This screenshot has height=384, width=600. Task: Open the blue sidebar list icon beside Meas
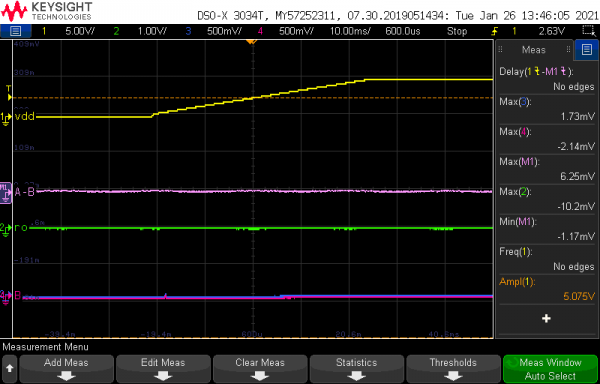pos(587,49)
